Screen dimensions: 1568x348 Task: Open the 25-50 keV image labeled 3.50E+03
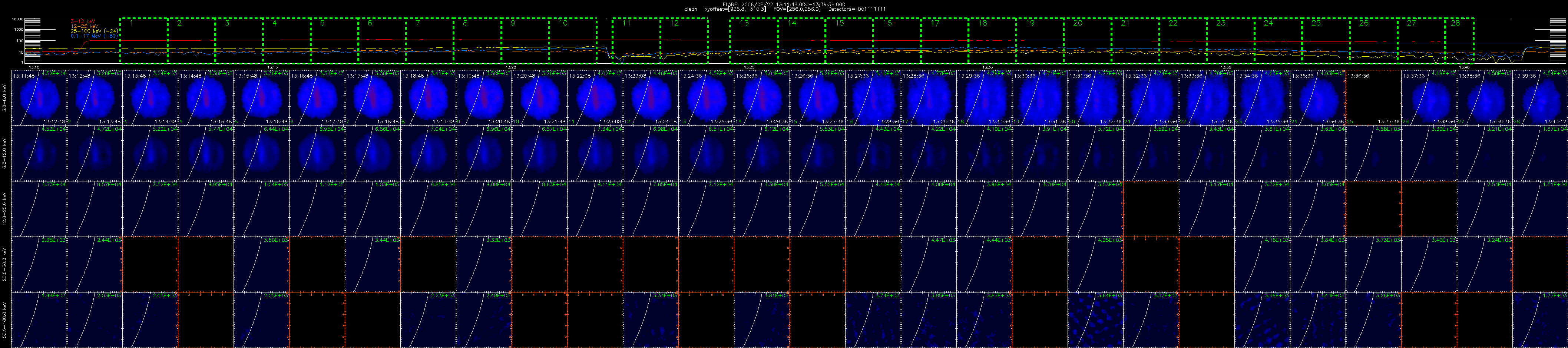click(x=261, y=265)
